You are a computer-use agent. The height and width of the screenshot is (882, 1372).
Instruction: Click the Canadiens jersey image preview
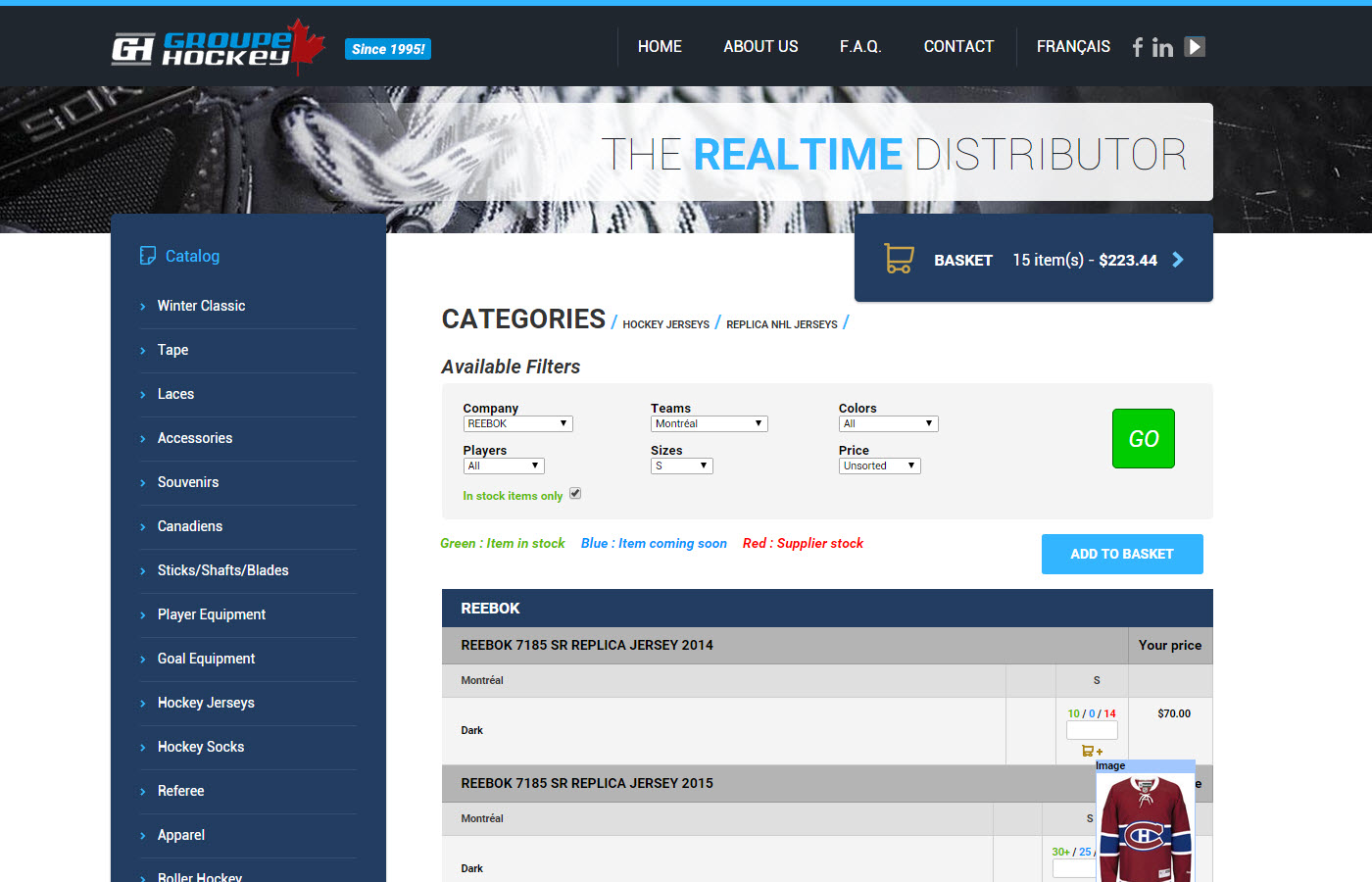point(1145,828)
